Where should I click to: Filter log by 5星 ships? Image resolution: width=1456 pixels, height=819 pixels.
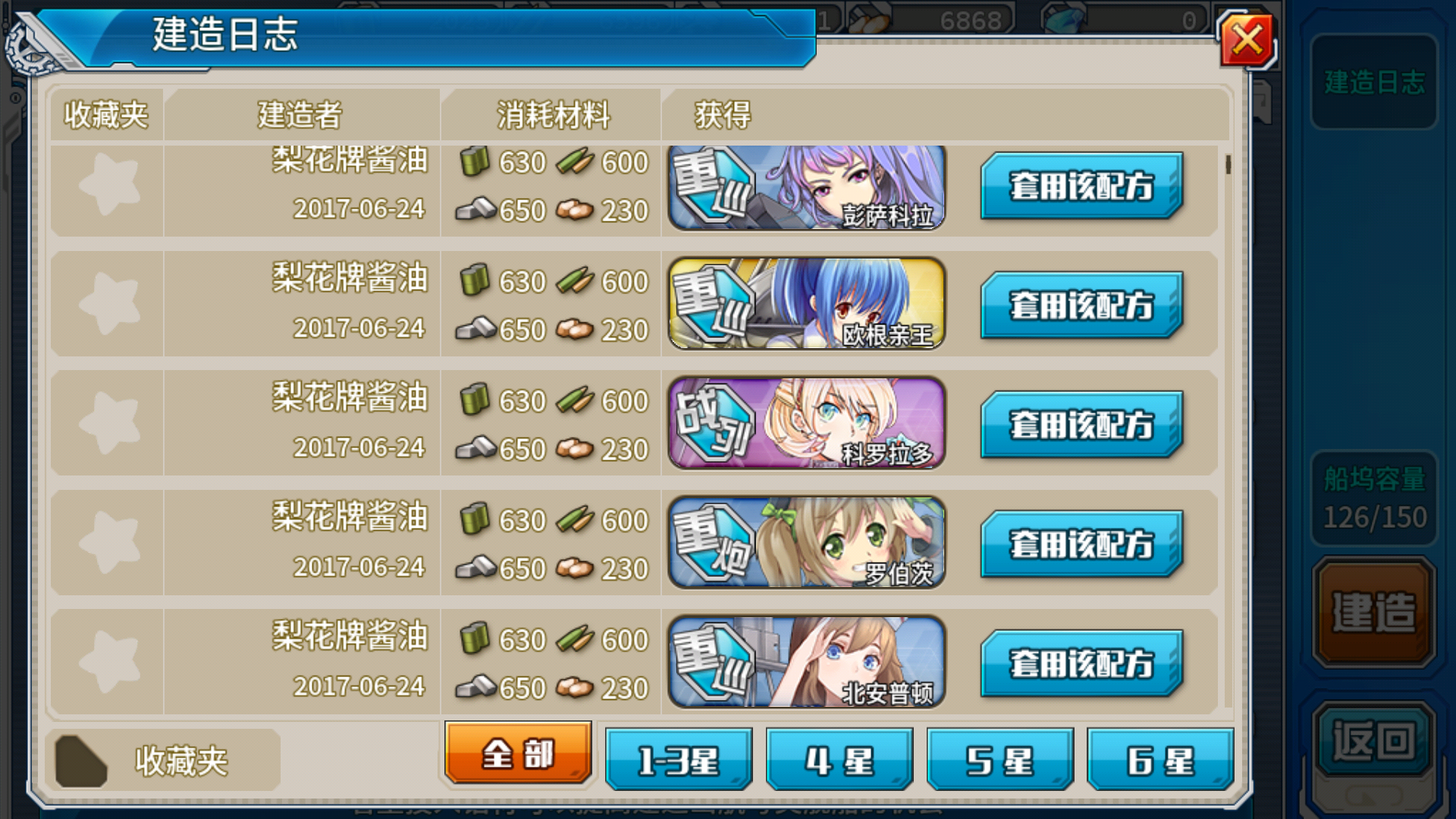click(x=1000, y=760)
